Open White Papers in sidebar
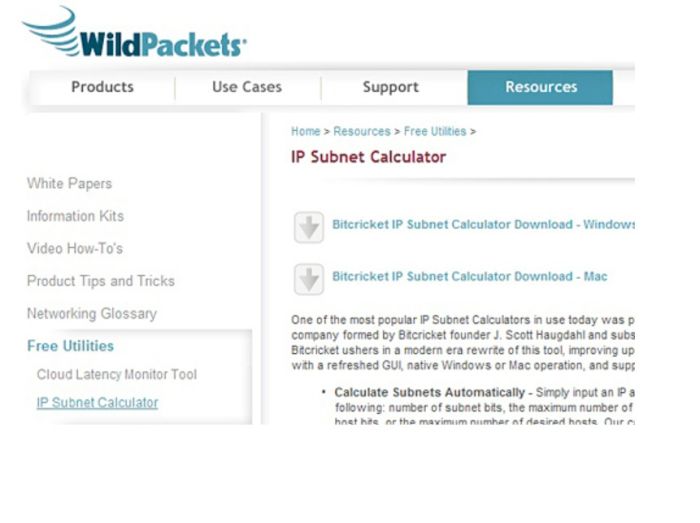 click(69, 183)
